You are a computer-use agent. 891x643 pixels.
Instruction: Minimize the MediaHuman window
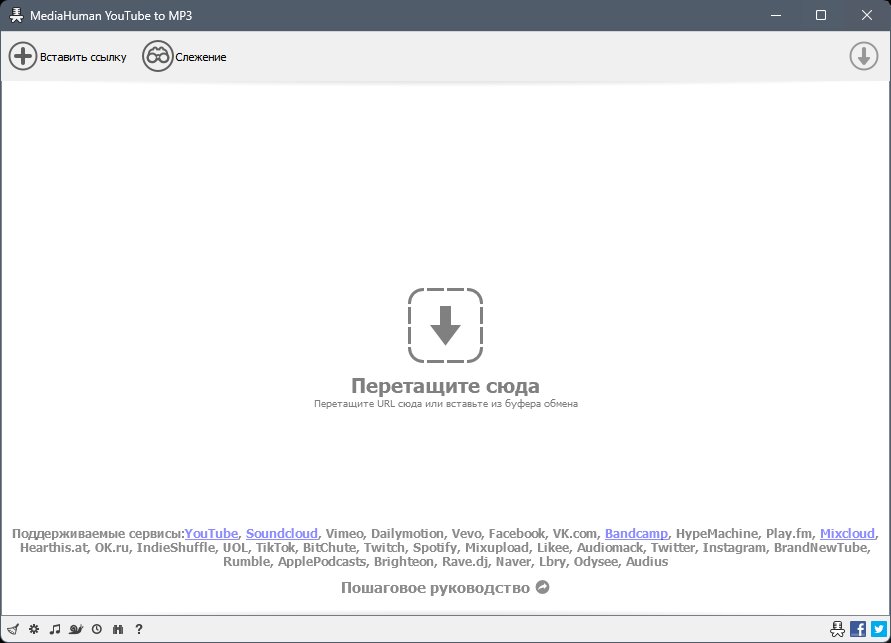776,15
